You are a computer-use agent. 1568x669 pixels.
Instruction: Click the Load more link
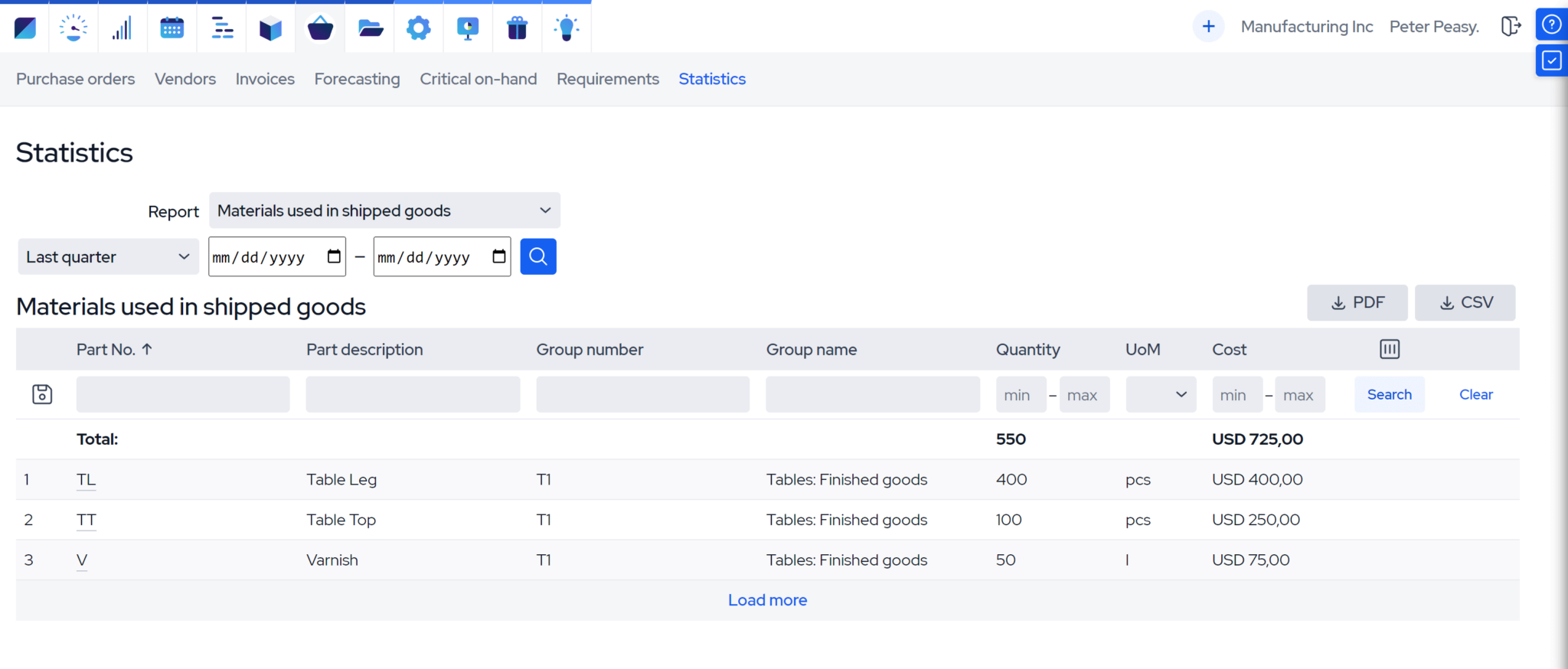(x=767, y=600)
